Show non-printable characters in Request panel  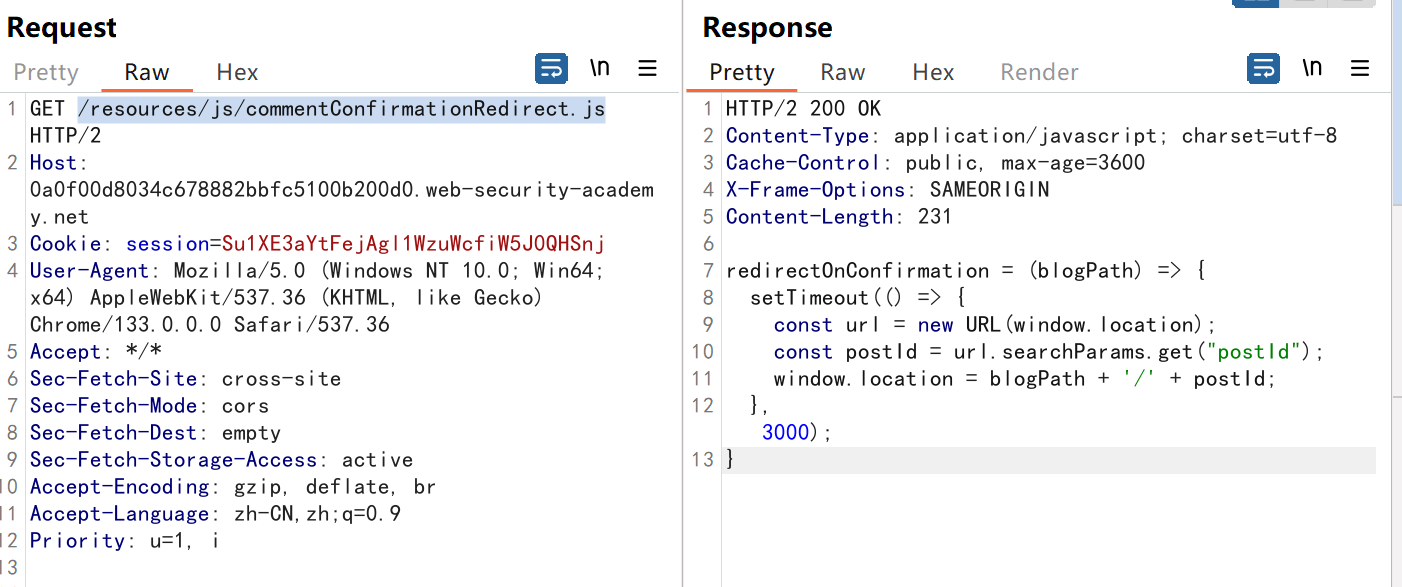coord(600,68)
